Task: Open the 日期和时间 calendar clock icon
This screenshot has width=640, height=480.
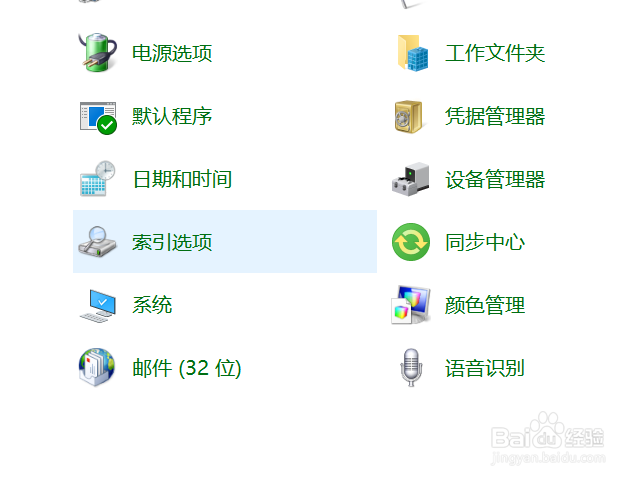Action: pyautogui.click(x=98, y=179)
